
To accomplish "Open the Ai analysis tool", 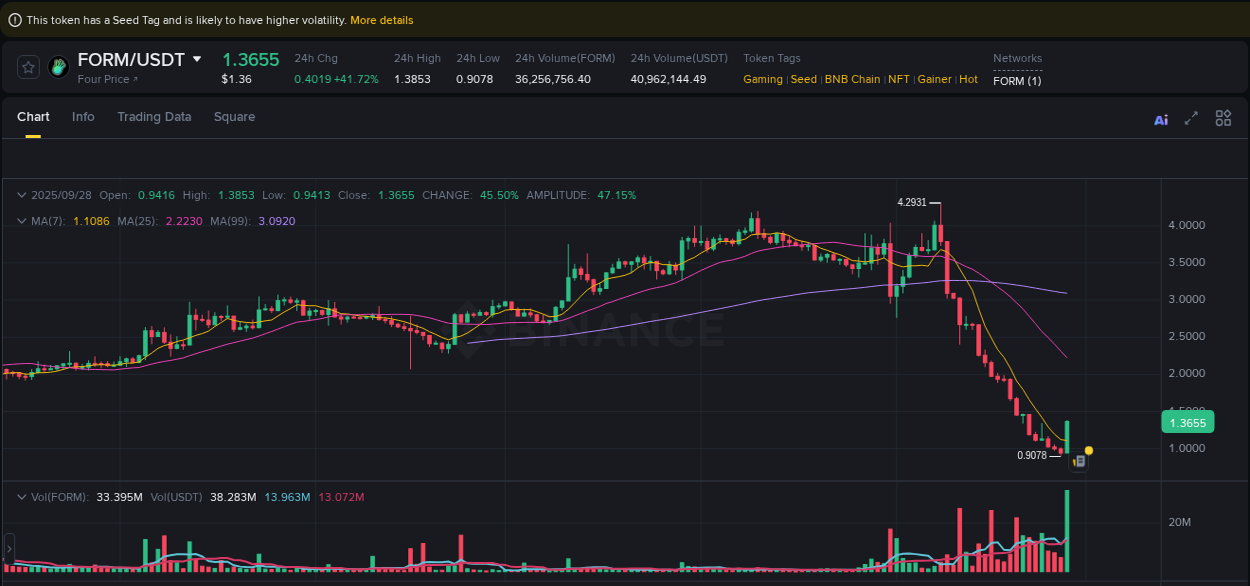I will click(1160, 119).
